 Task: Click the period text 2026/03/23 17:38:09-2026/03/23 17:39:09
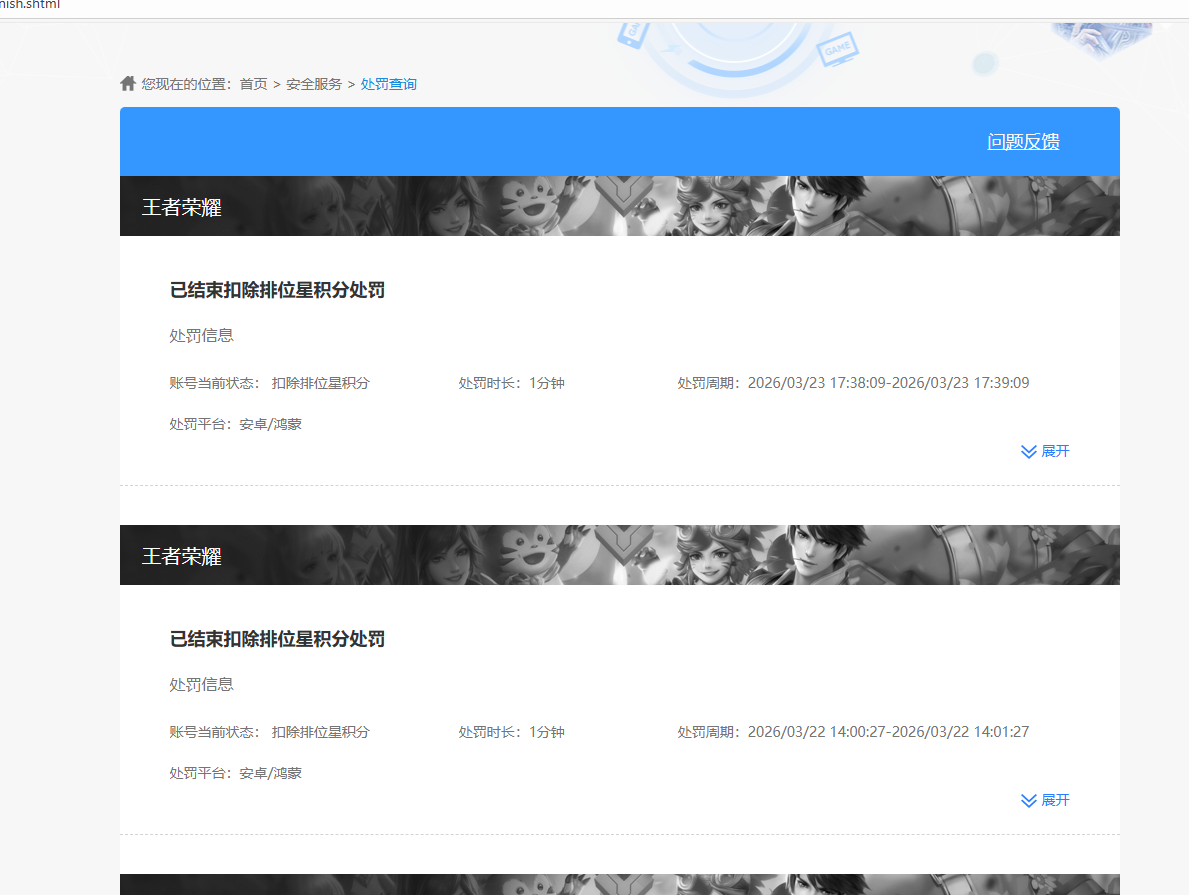(x=888, y=383)
